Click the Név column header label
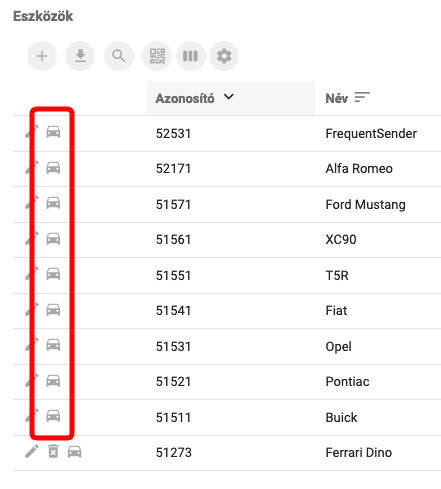 point(337,98)
